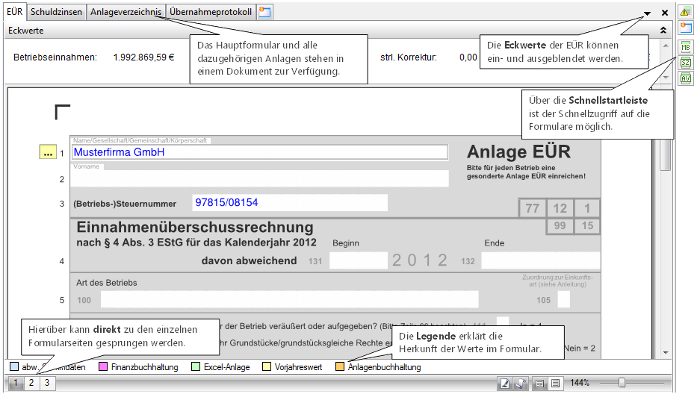
Task: Click the new-tab icon after Übernahmeprotokoll
Action: [x=265, y=12]
